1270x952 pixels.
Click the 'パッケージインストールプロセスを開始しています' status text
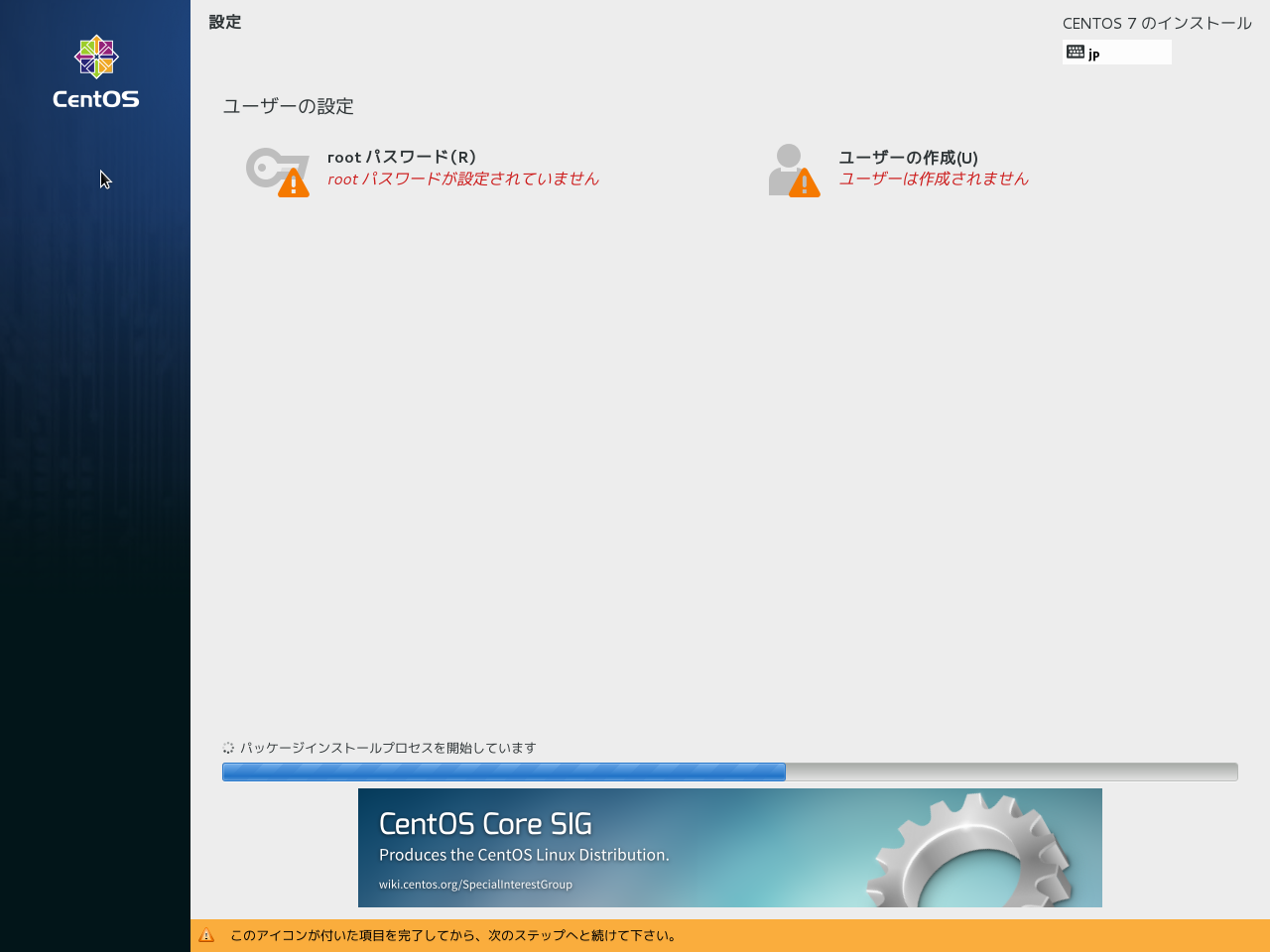[388, 748]
